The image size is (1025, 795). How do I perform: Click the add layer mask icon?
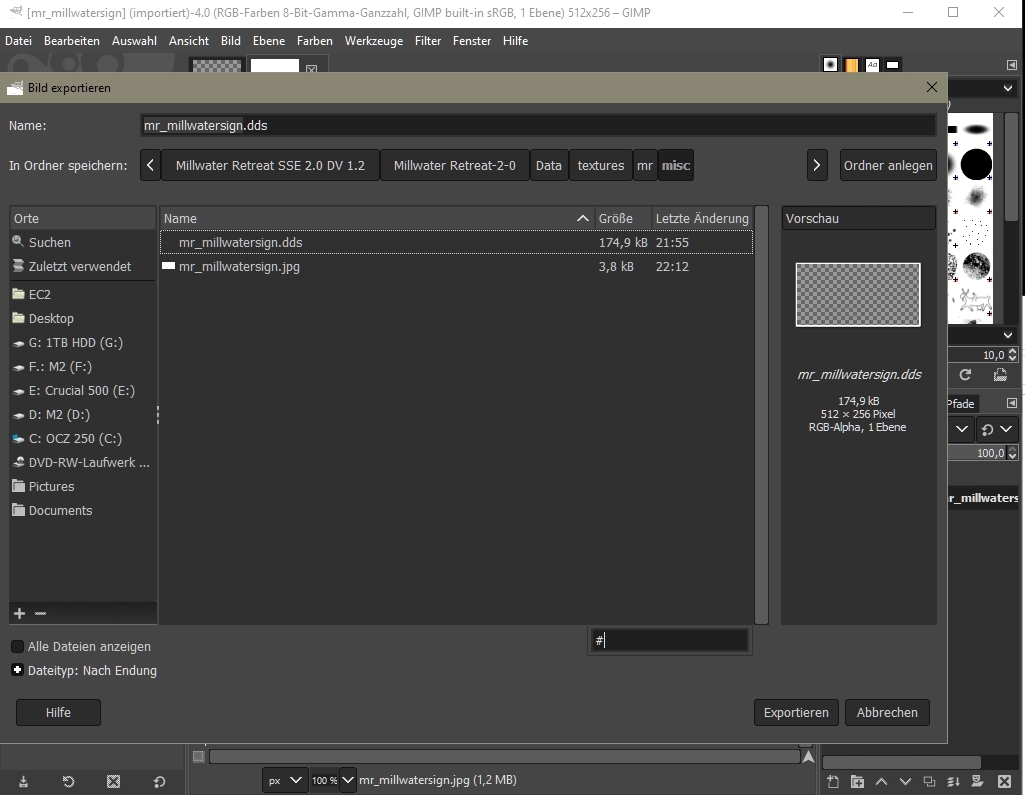pyautogui.click(x=979, y=781)
